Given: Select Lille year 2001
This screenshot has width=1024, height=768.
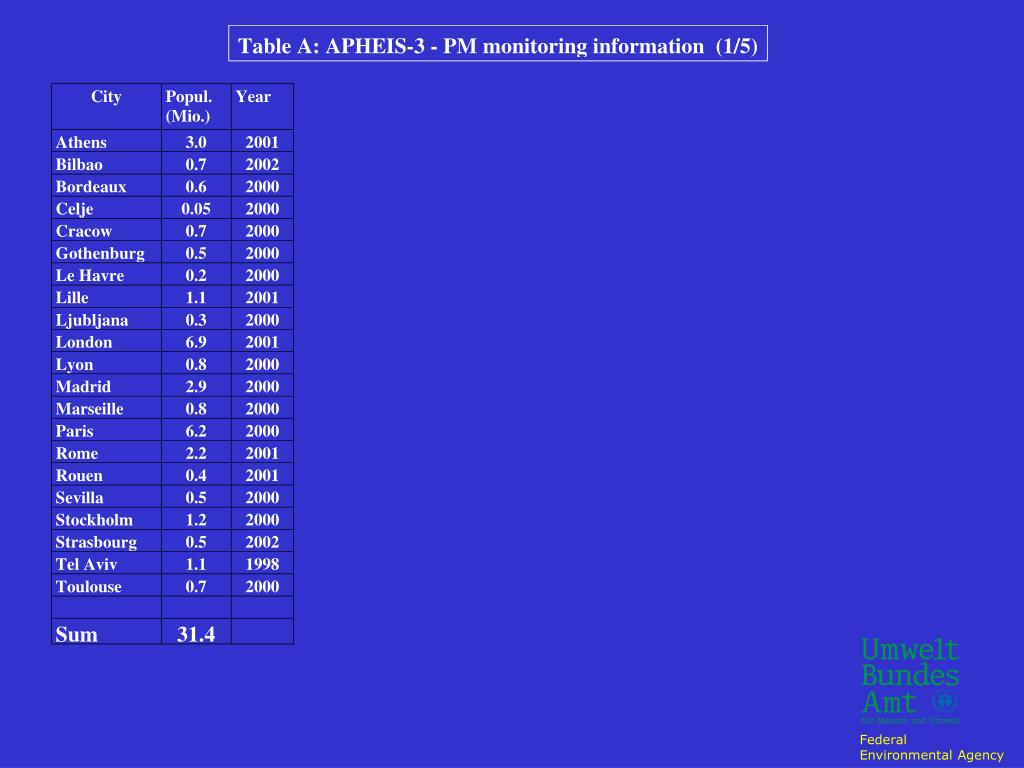Looking at the screenshot, I should (x=262, y=297).
